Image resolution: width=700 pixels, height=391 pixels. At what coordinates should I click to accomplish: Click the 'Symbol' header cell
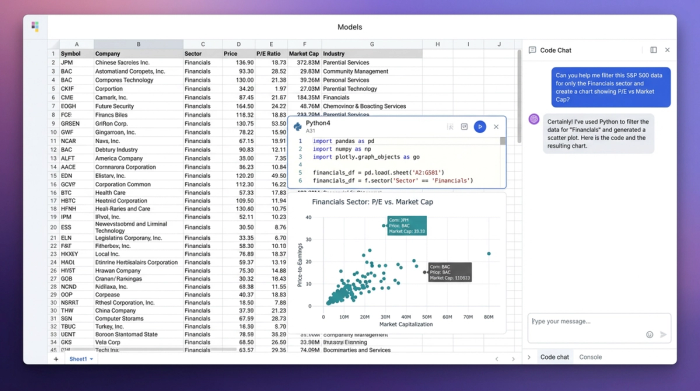[x=76, y=54]
